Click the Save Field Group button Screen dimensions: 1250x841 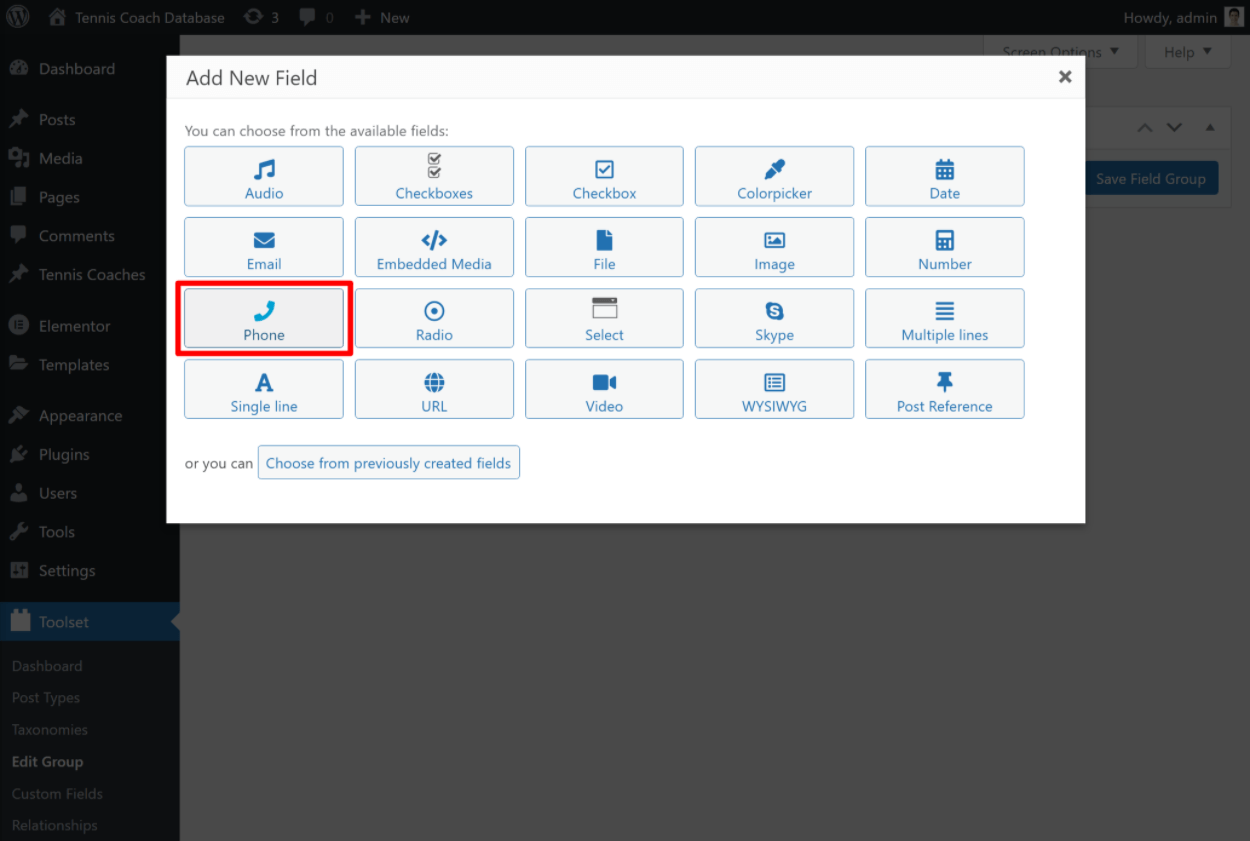click(1151, 178)
